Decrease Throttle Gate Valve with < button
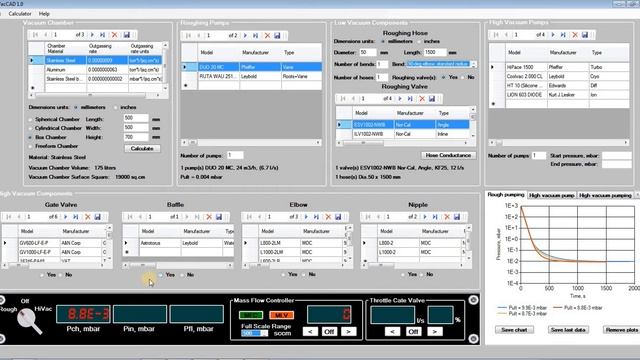This screenshot has height=360, width=640. (392, 332)
